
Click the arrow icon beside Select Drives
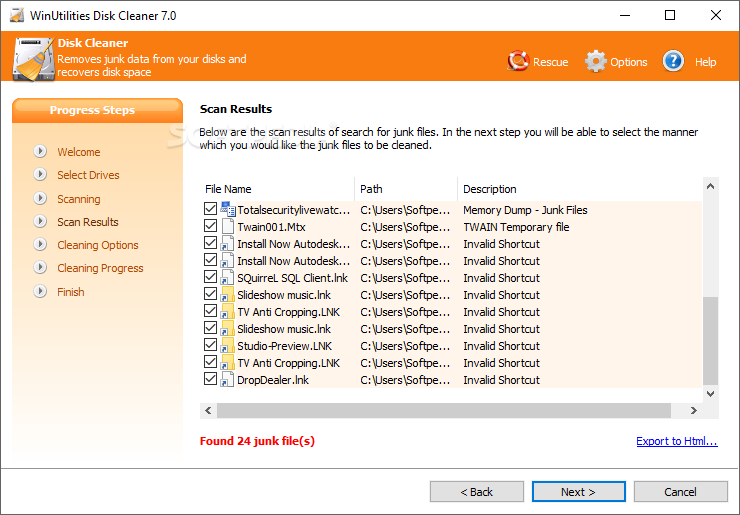click(40, 174)
